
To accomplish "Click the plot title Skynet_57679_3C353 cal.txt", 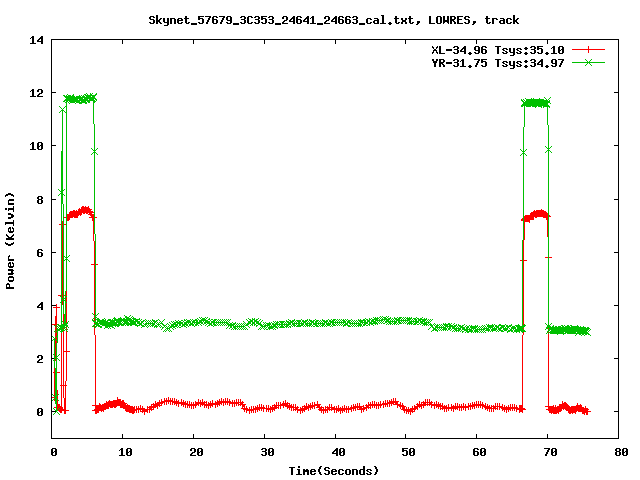I will 333,20.
